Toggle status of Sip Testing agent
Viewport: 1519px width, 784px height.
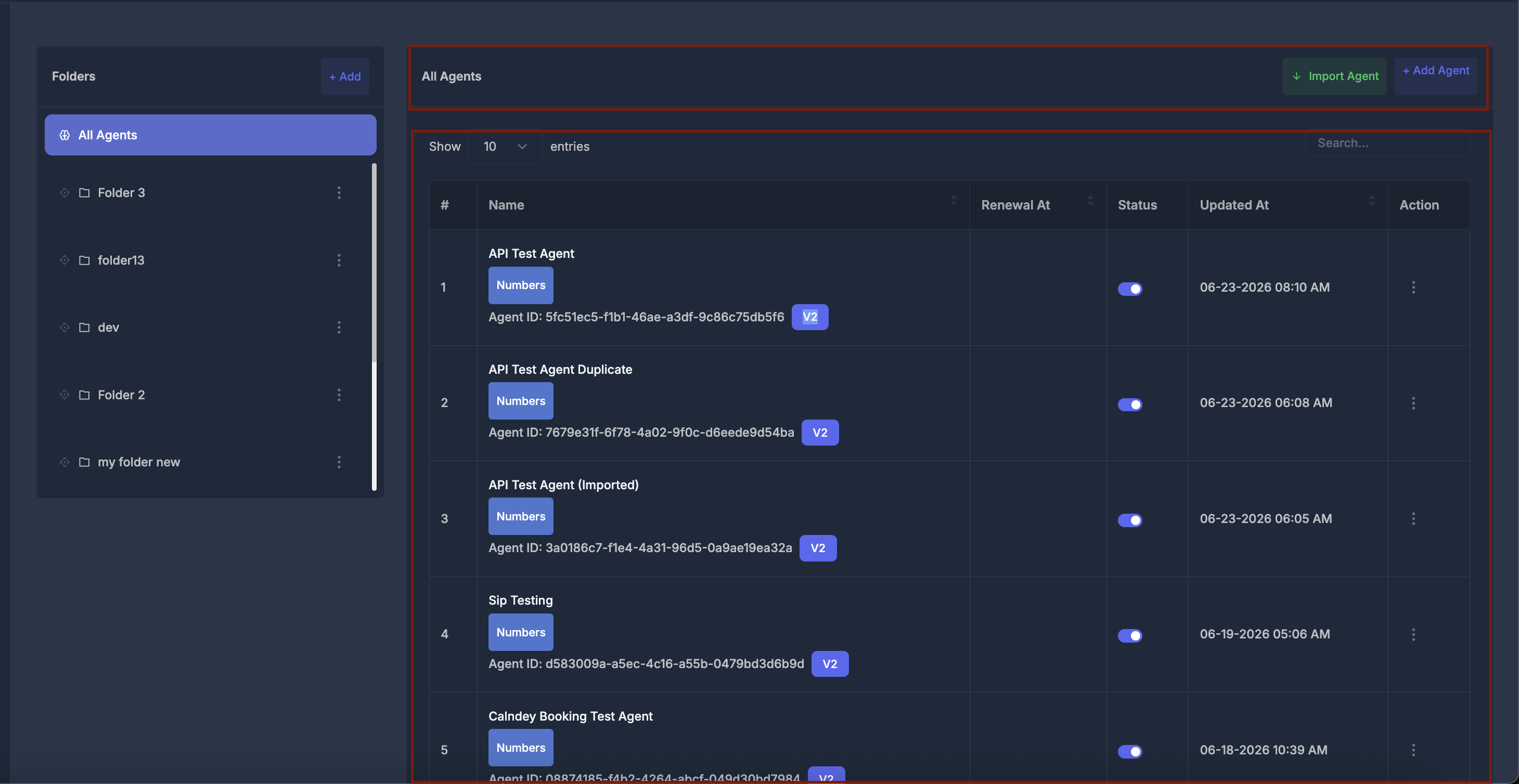point(1130,635)
